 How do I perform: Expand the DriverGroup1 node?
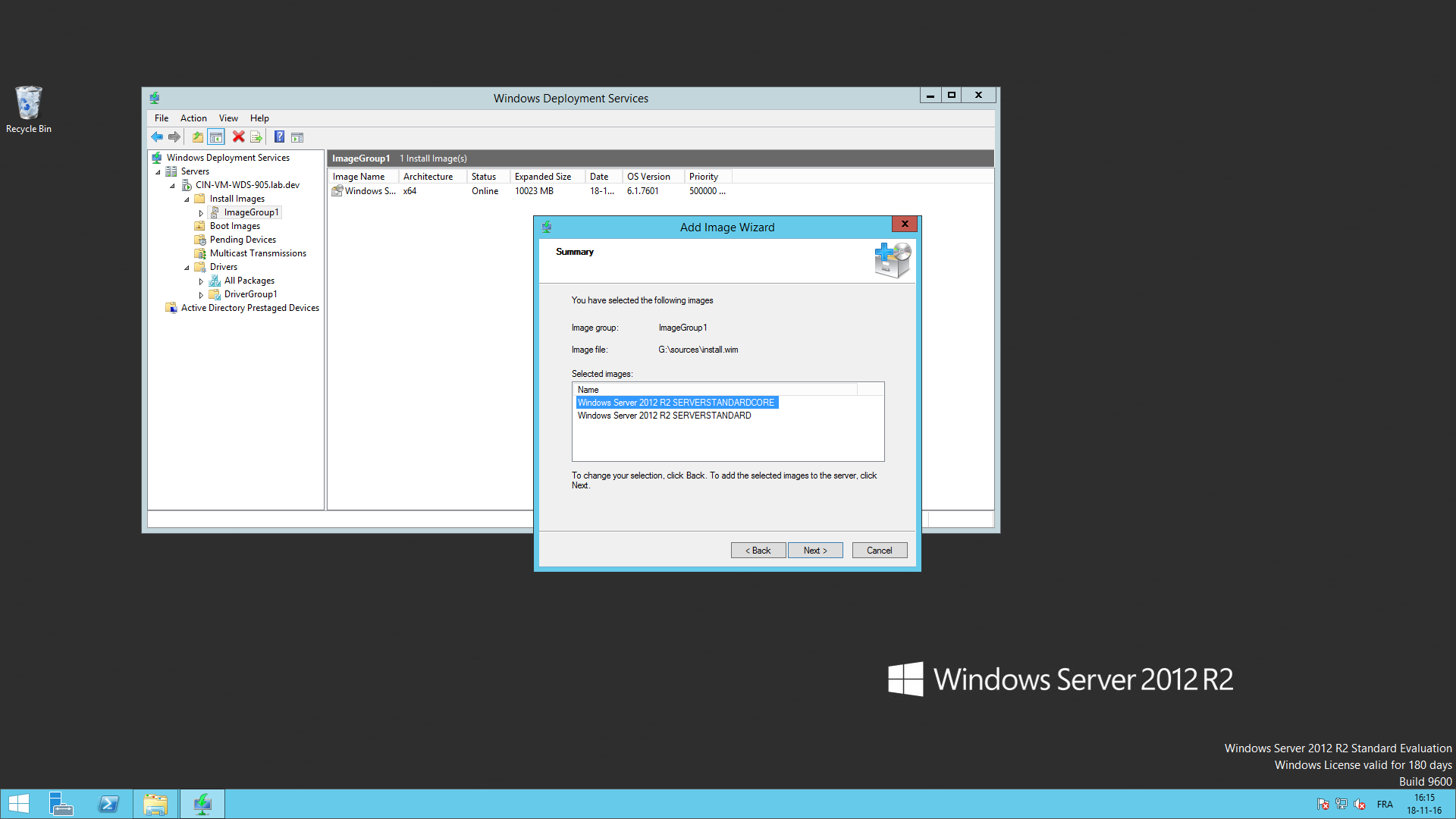[201, 295]
